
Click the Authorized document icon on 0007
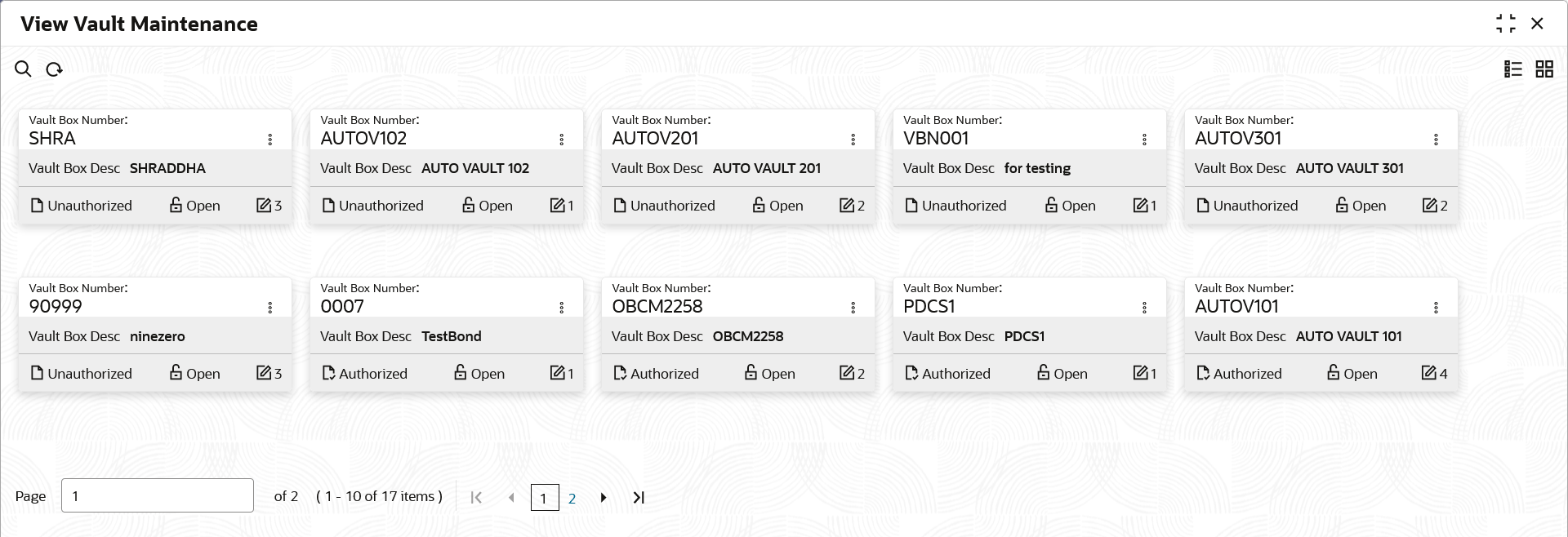tap(328, 373)
